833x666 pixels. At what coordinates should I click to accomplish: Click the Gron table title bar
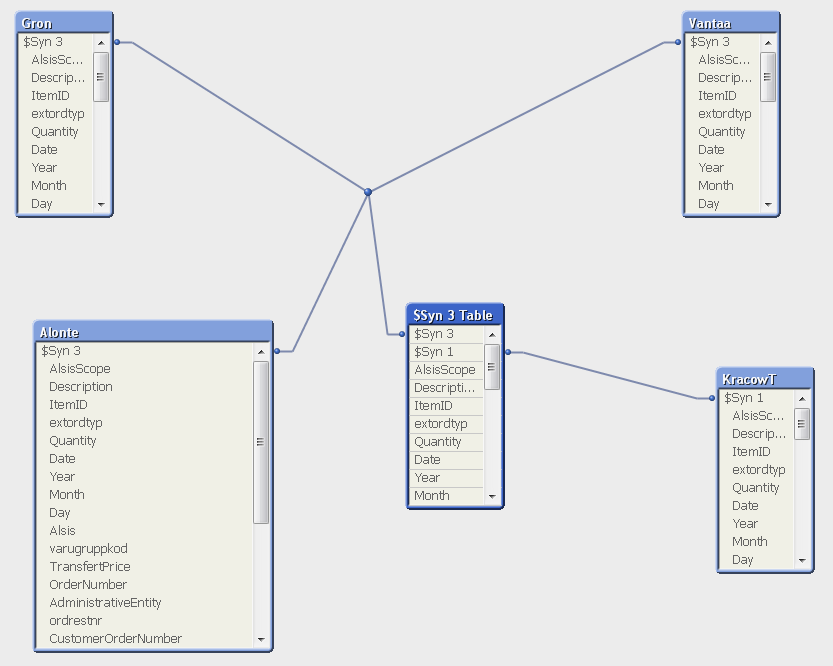click(x=64, y=23)
